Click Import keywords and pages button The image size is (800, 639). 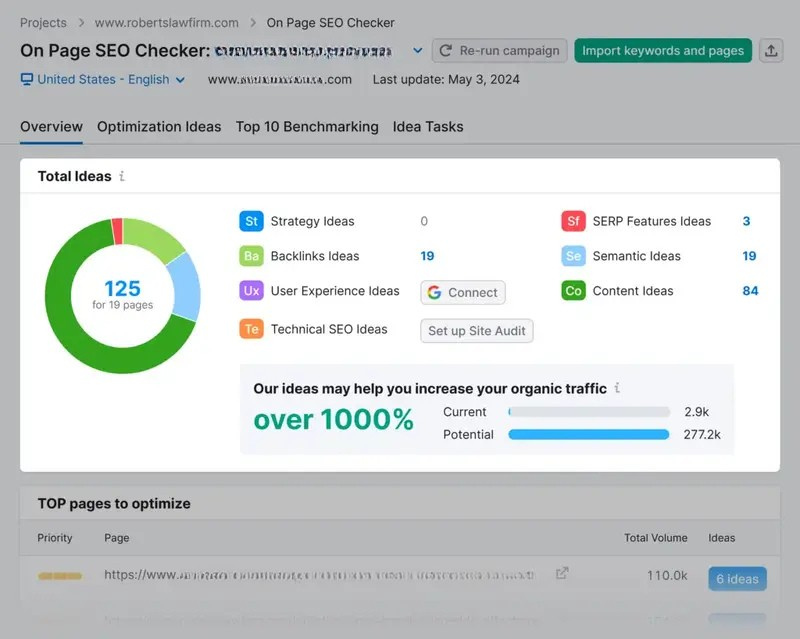663,51
